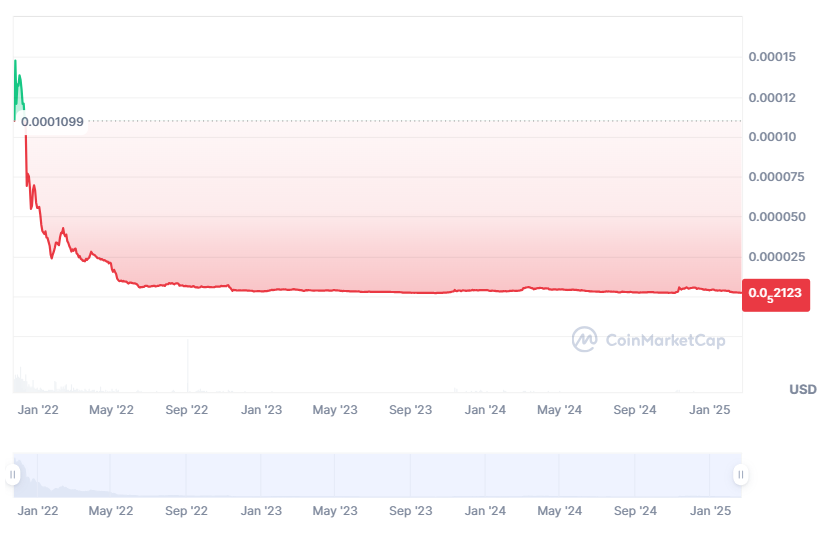Click Sep '24 in the bottom range navigator labels
The image size is (831, 540).
[x=634, y=511]
